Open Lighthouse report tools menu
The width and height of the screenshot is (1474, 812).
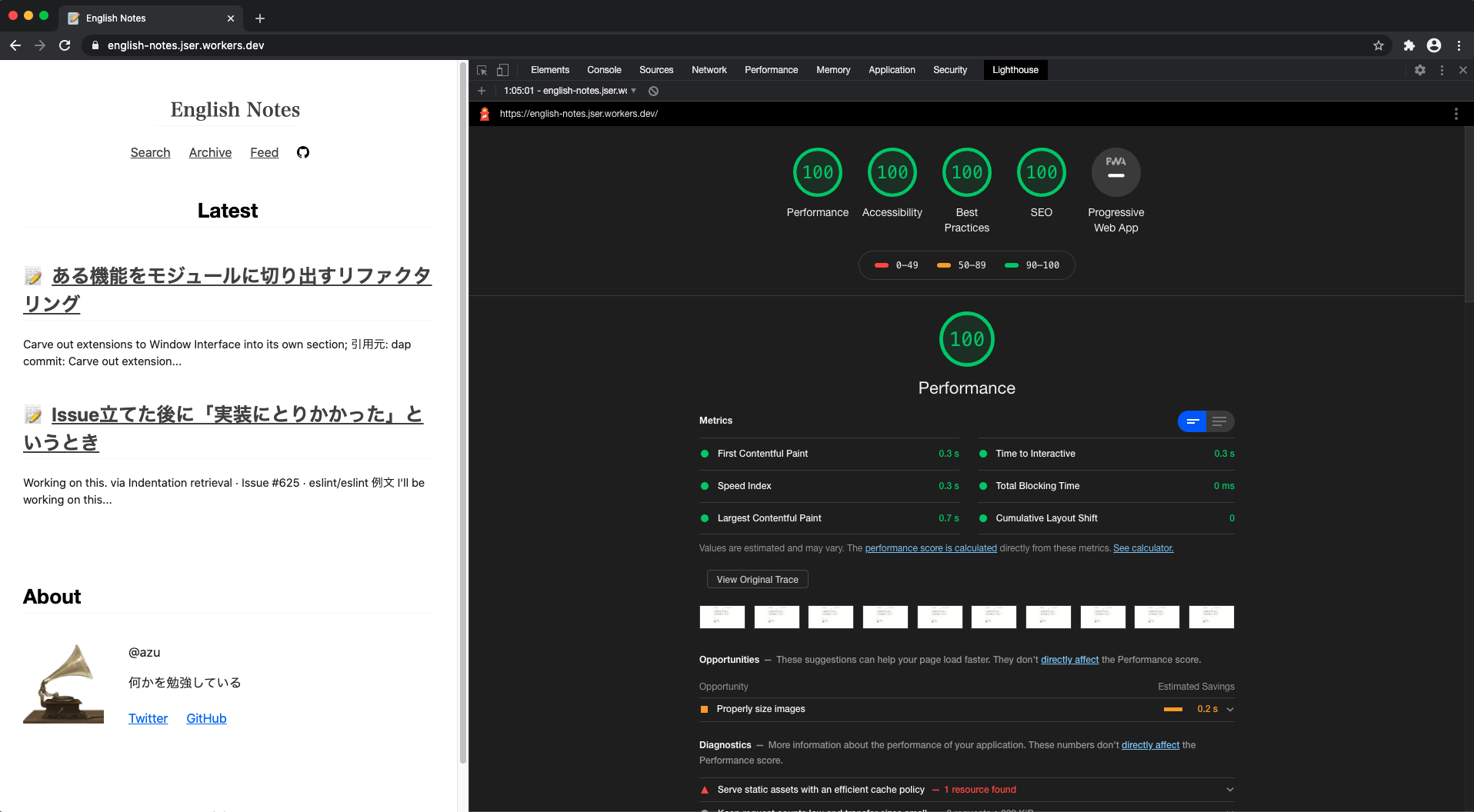tap(1456, 114)
